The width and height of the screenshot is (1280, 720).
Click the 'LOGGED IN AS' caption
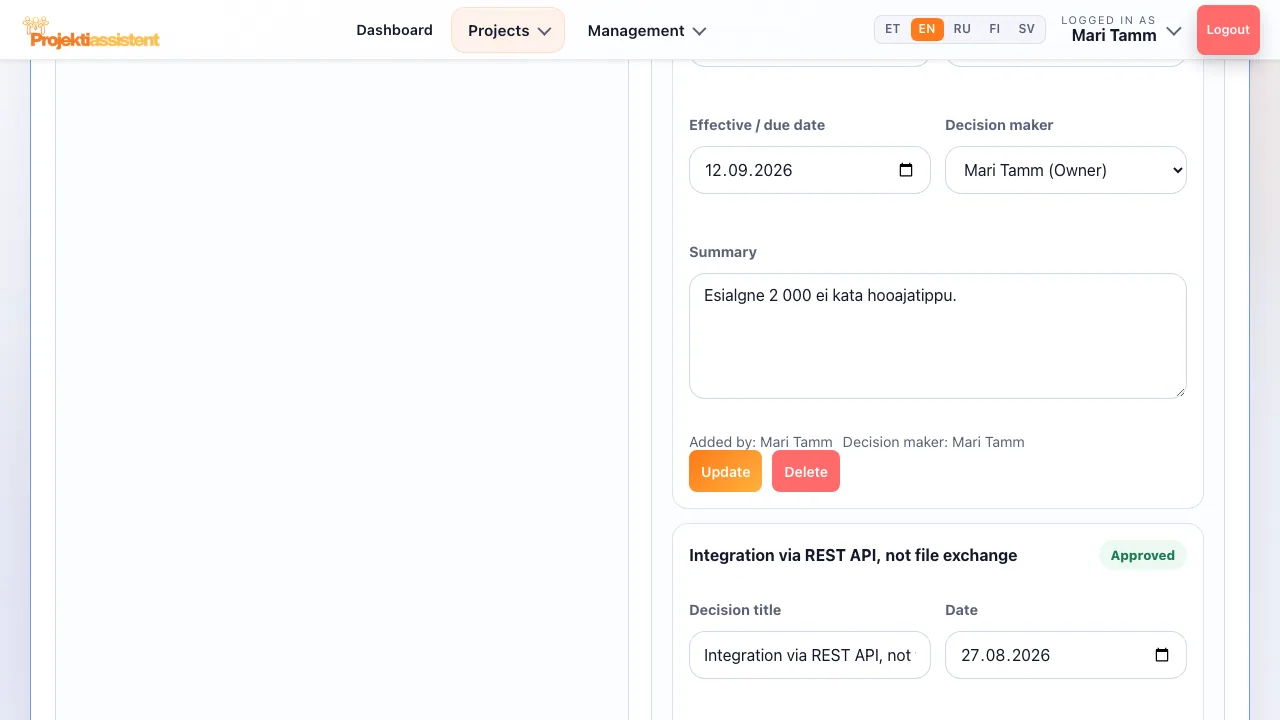click(x=1108, y=20)
